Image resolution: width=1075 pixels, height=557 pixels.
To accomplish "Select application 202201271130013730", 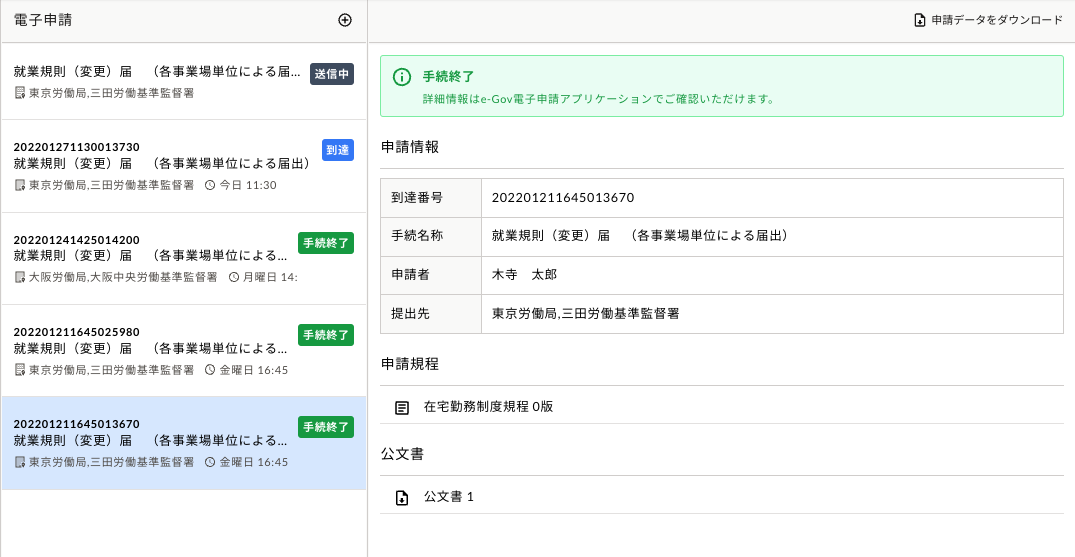I will [160, 165].
